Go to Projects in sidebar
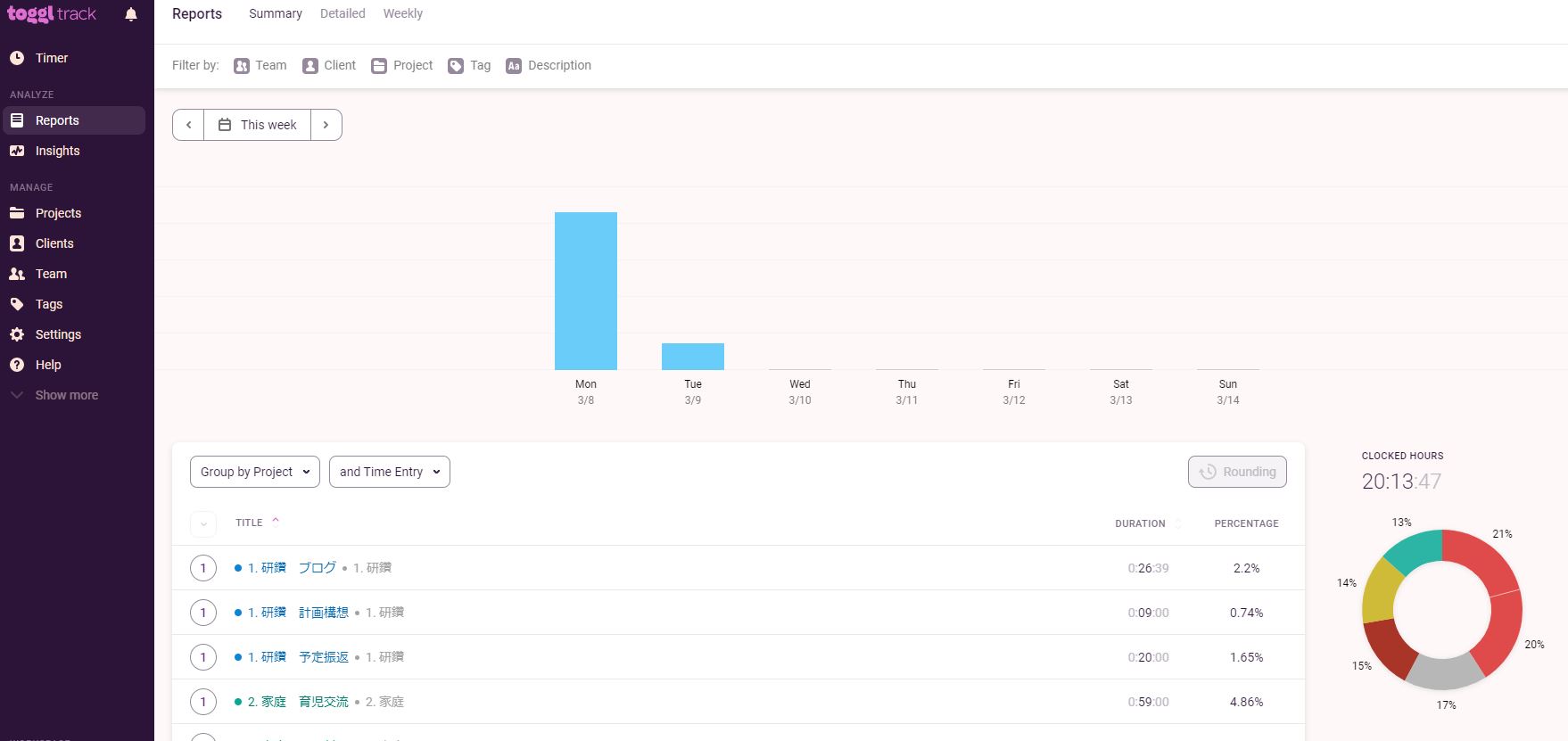1568x741 pixels. 58,213
